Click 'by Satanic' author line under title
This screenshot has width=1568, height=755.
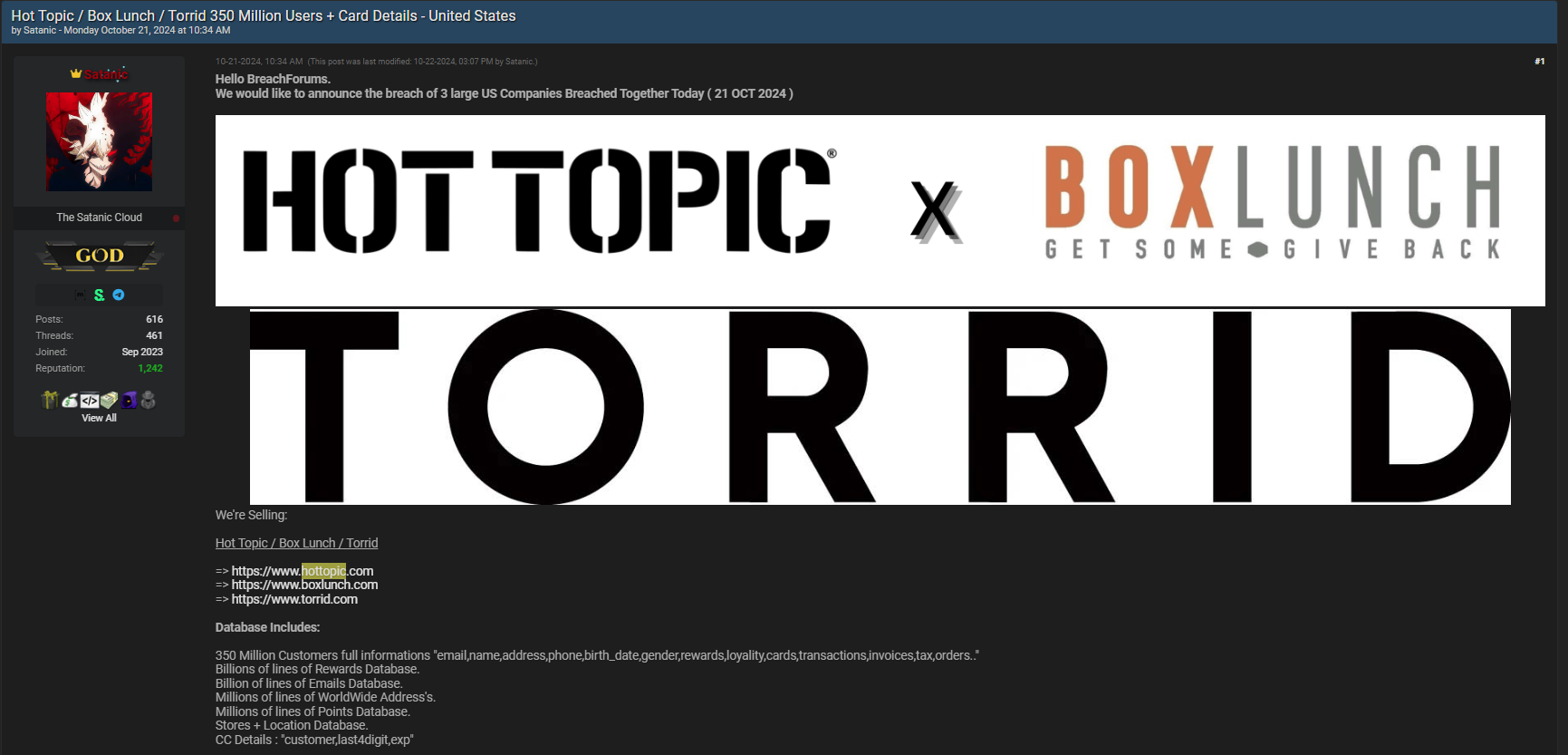tap(34, 31)
